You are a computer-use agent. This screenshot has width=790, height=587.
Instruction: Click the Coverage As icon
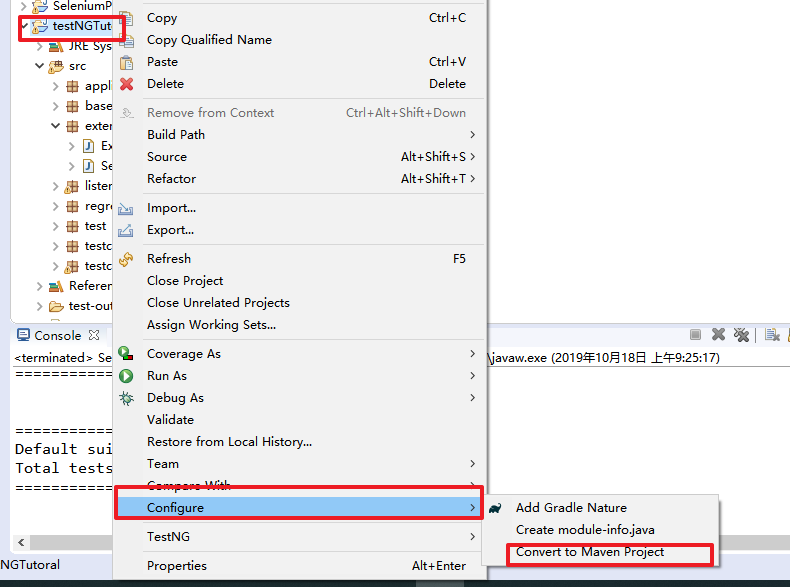(126, 354)
